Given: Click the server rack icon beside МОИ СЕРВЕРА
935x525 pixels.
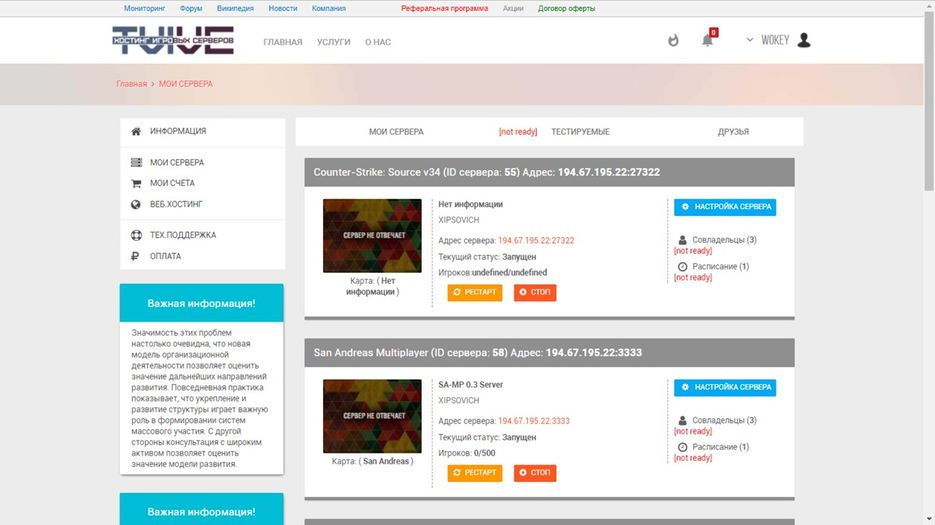Looking at the screenshot, I should [x=136, y=162].
